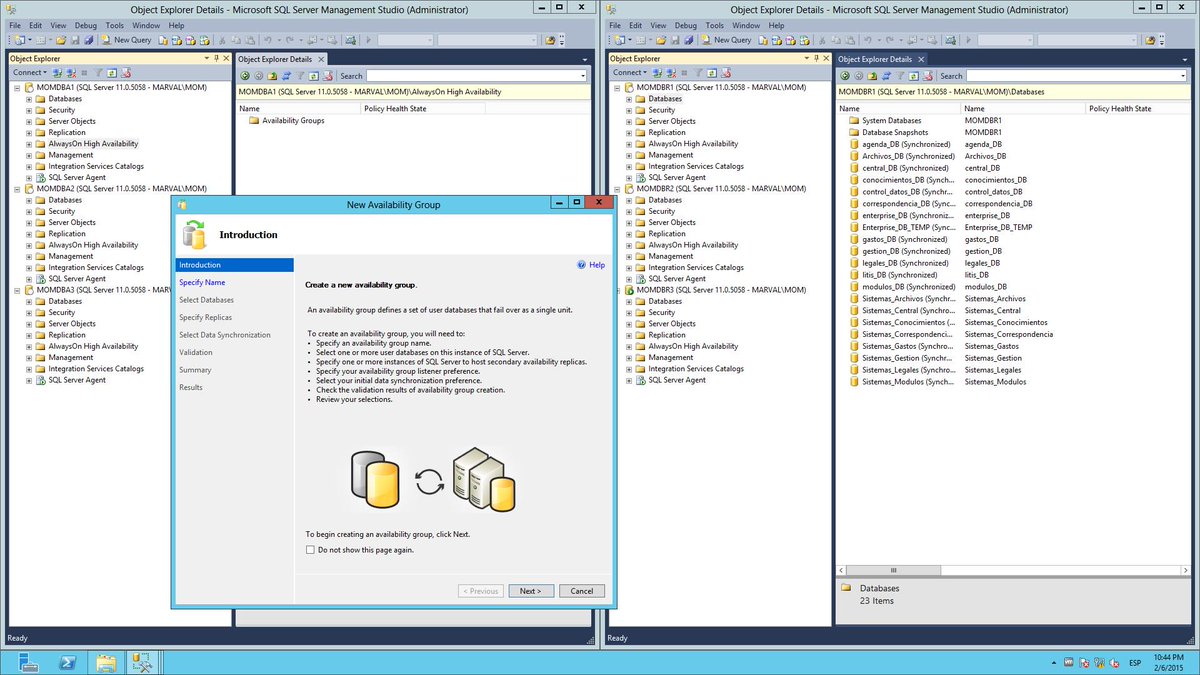Pin the left Object Explorer panel
Viewport: 1200px width, 675px height.
[216, 59]
